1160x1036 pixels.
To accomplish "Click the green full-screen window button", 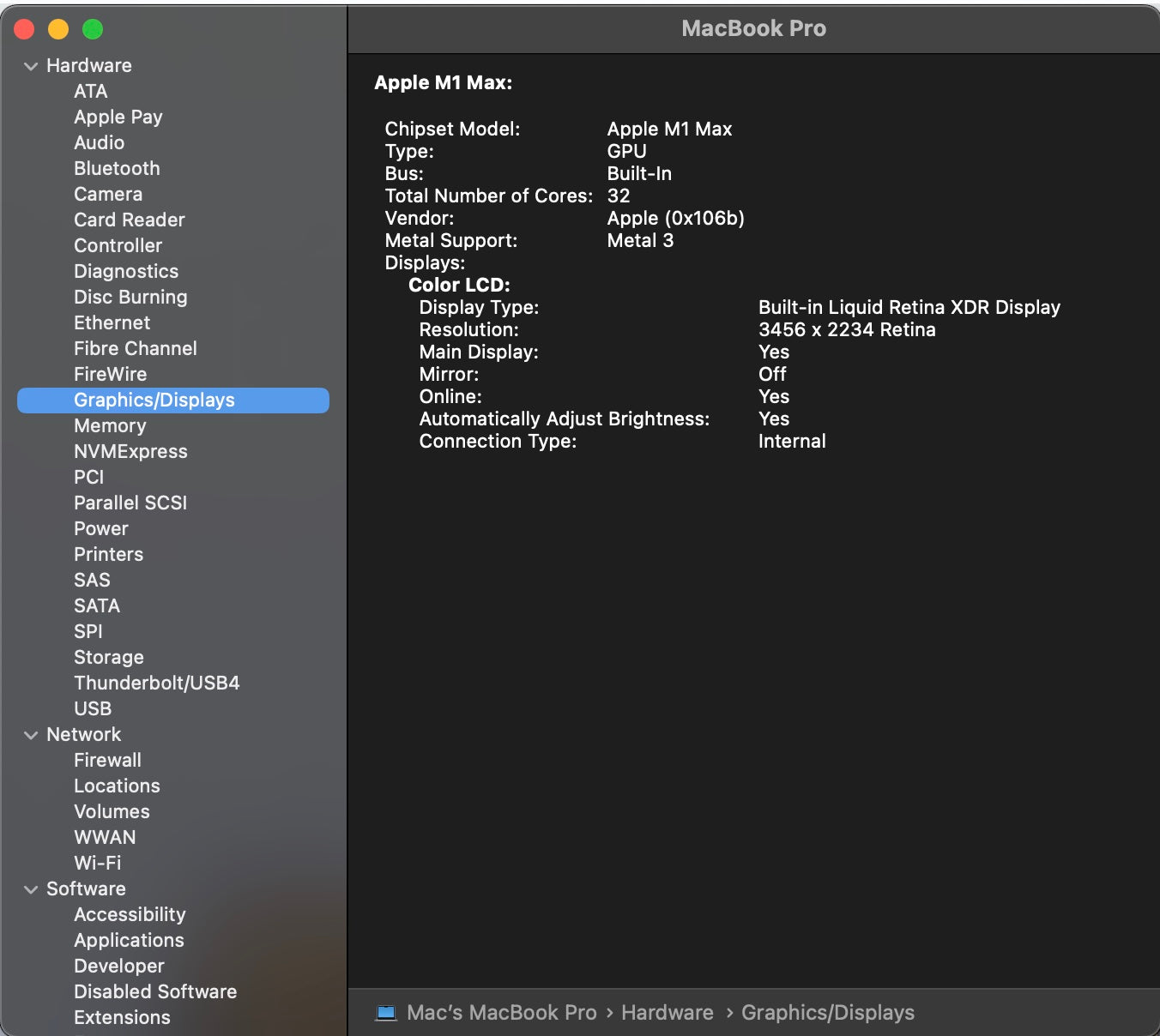I will pos(93,30).
